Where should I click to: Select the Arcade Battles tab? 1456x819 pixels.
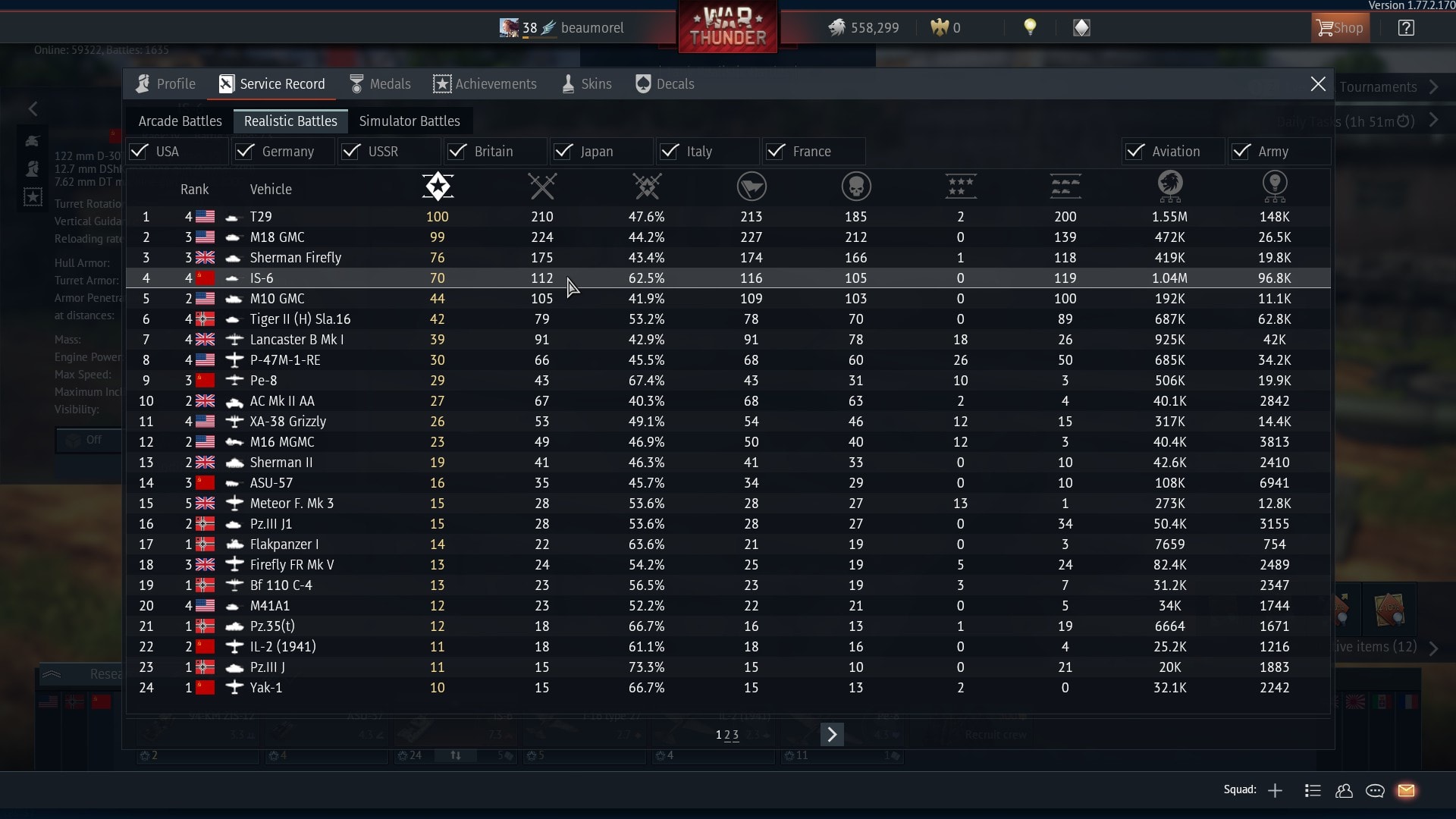[x=180, y=121]
